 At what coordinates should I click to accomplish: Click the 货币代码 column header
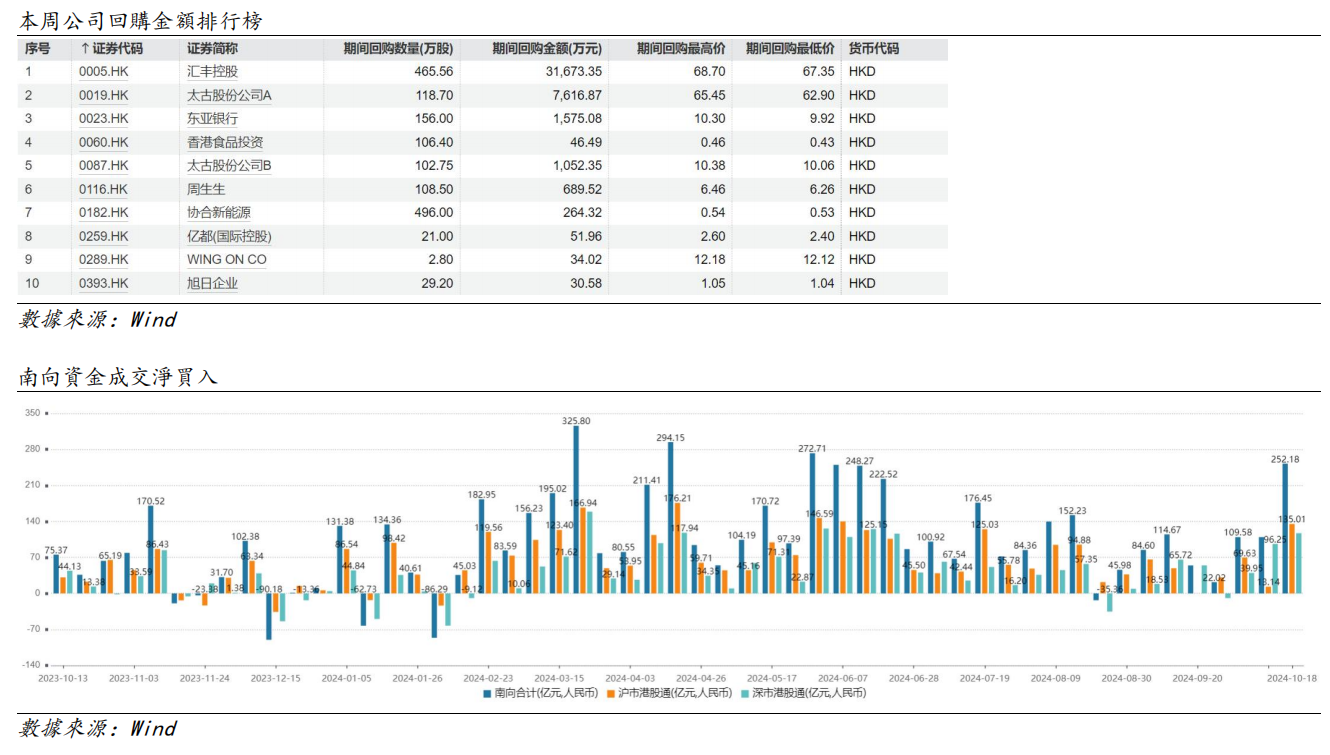click(873, 48)
